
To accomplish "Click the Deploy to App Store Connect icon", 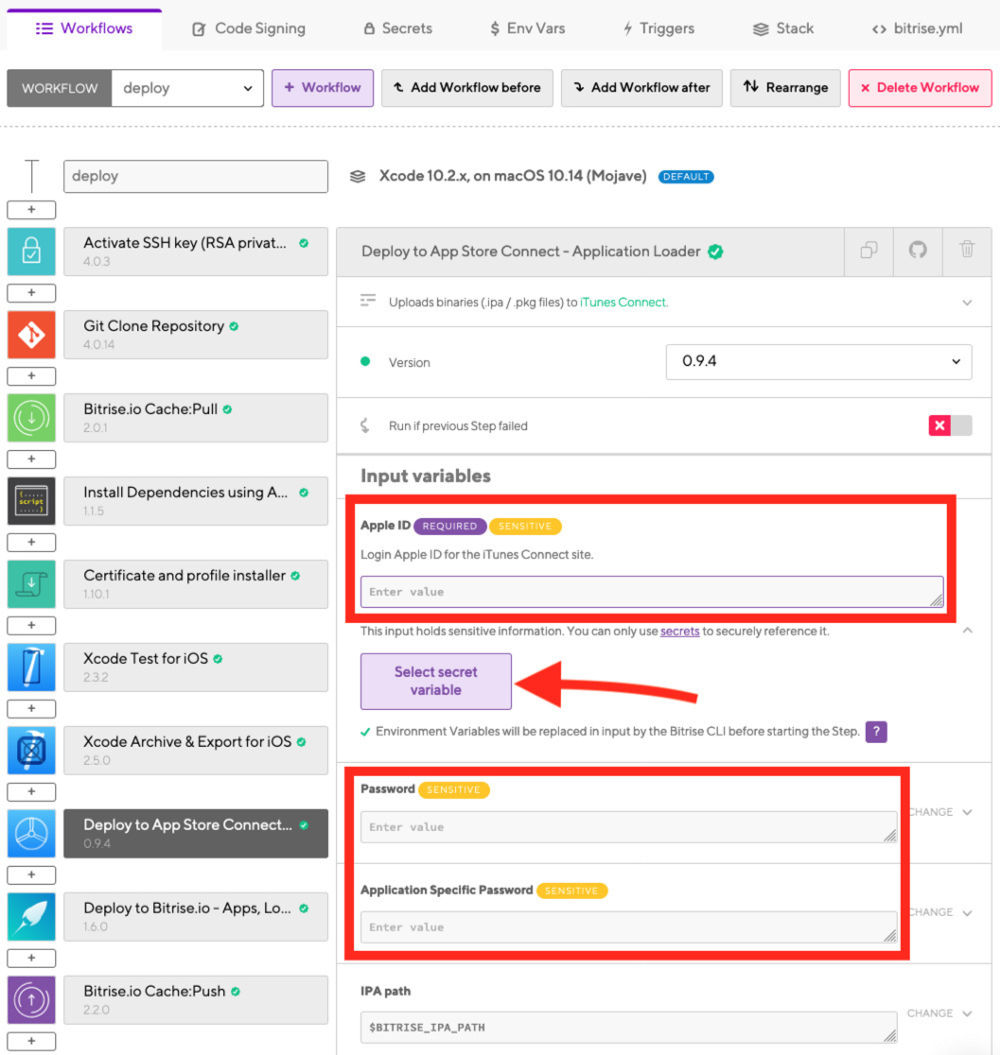I will (31, 834).
